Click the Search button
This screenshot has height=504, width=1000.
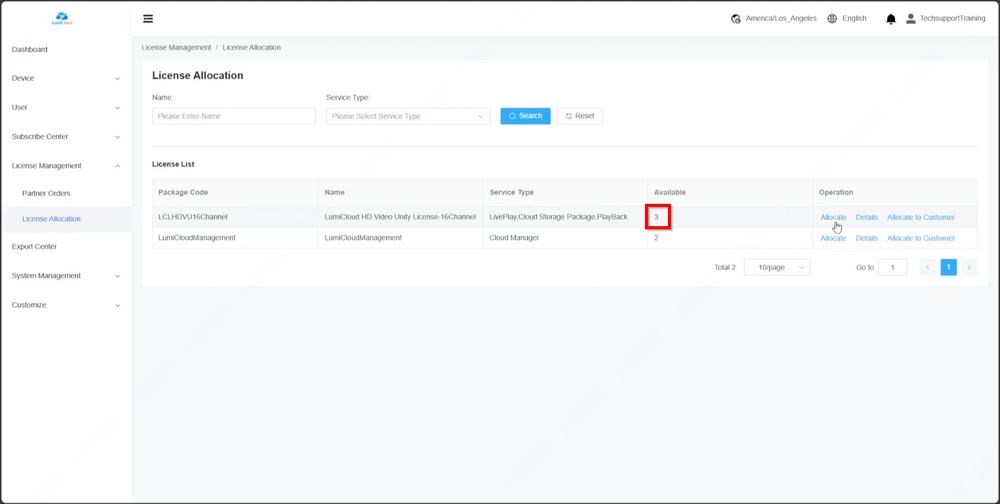525,116
